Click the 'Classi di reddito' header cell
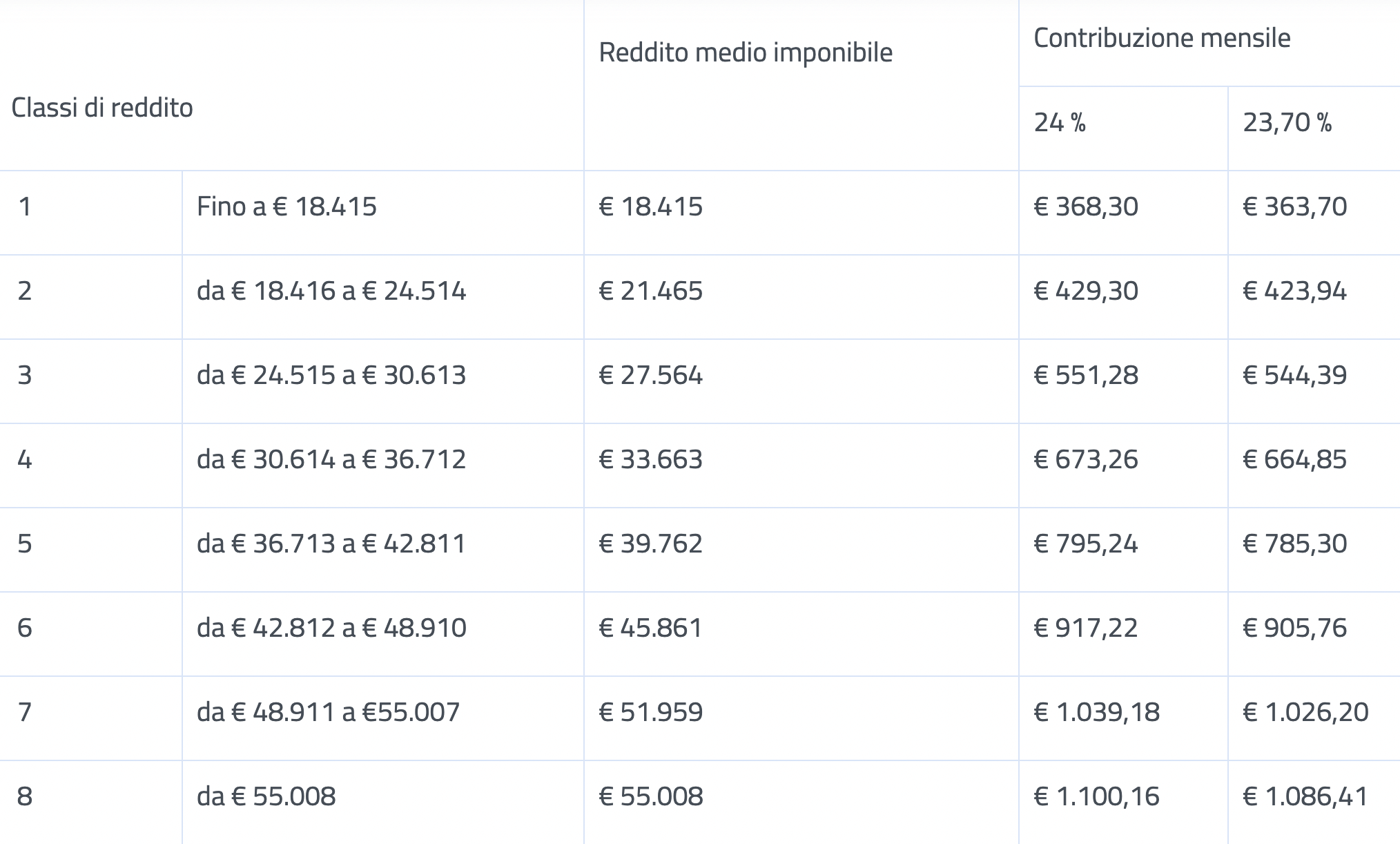Screen dimensions: 1400x844 (x=102, y=108)
